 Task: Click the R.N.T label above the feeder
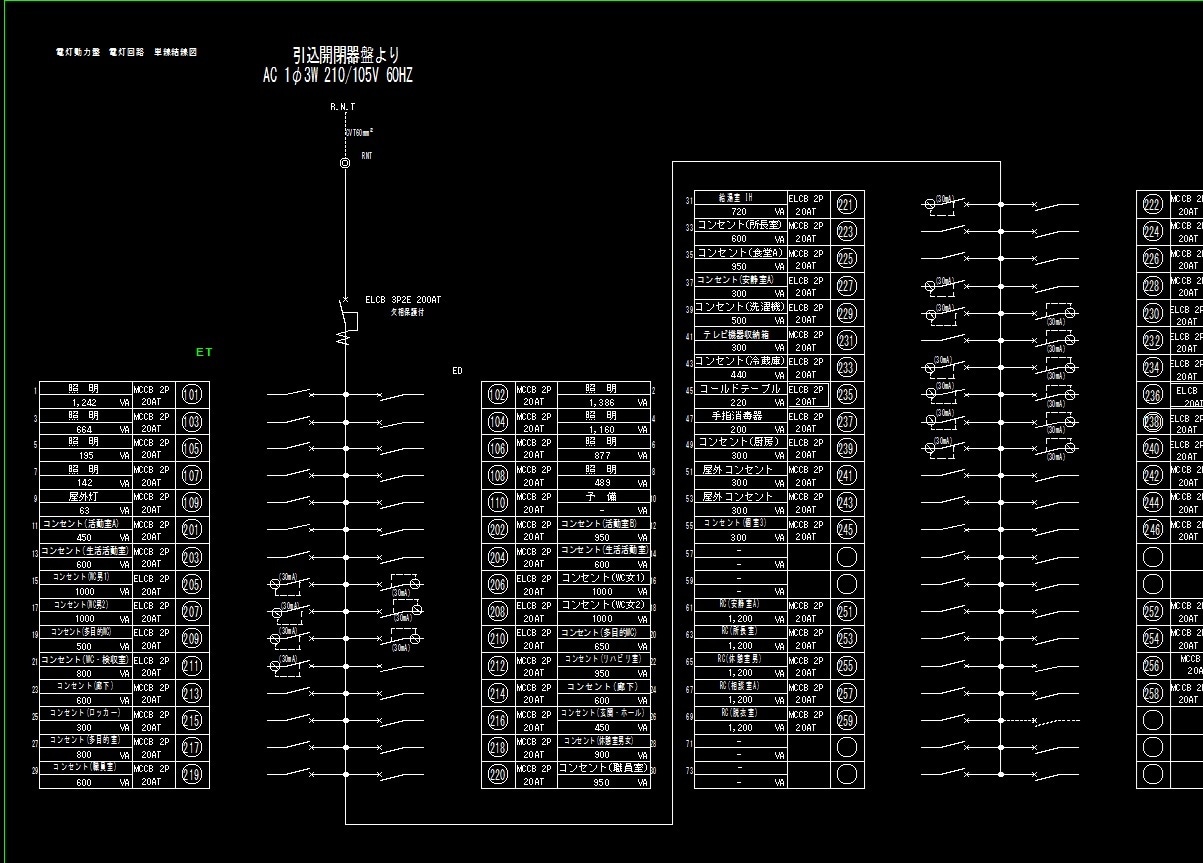point(342,107)
